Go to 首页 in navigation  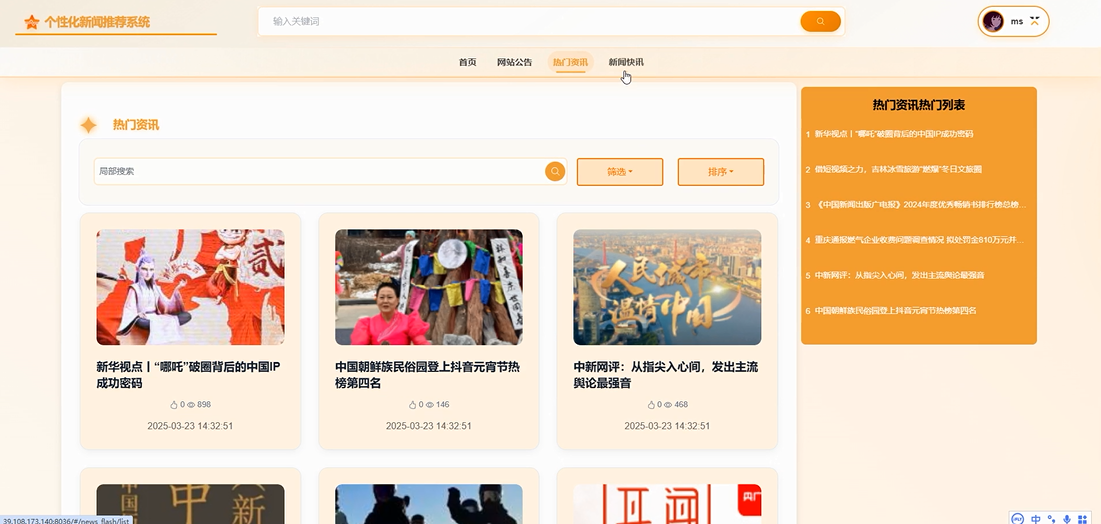click(x=468, y=62)
